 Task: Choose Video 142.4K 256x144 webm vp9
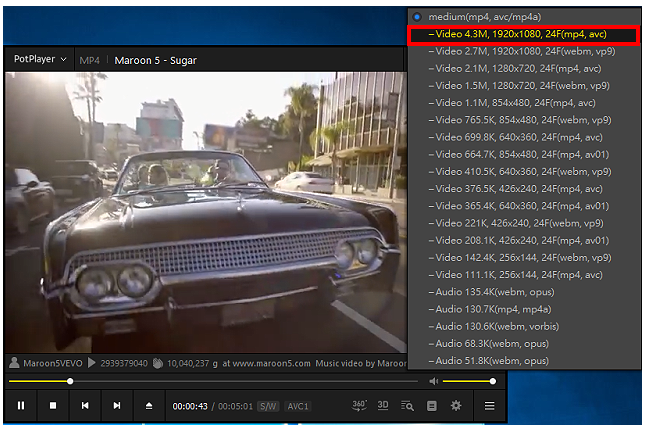(x=523, y=257)
